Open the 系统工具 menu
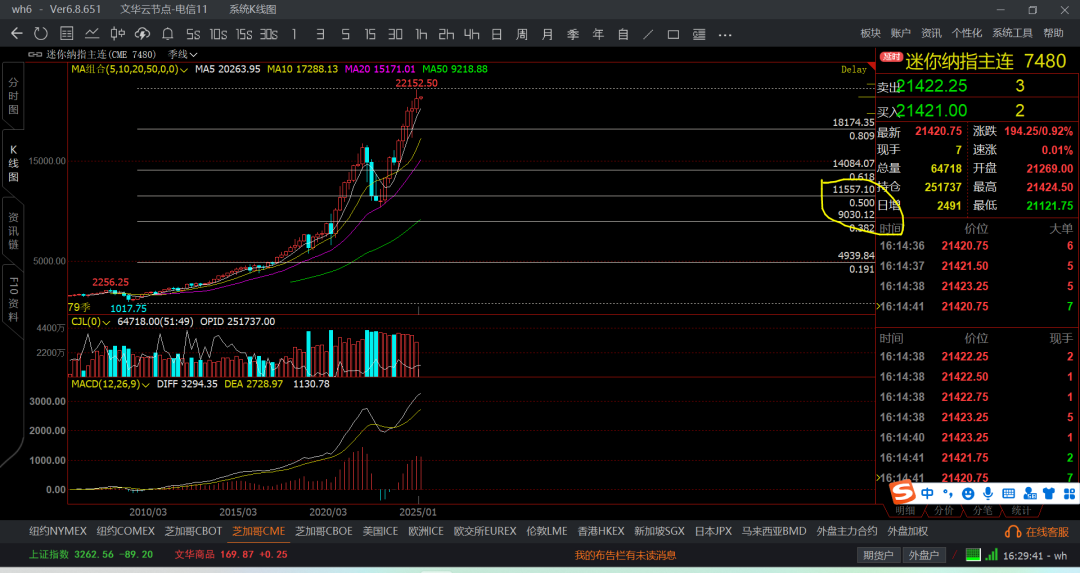The image size is (1080, 573). pos(1012,33)
